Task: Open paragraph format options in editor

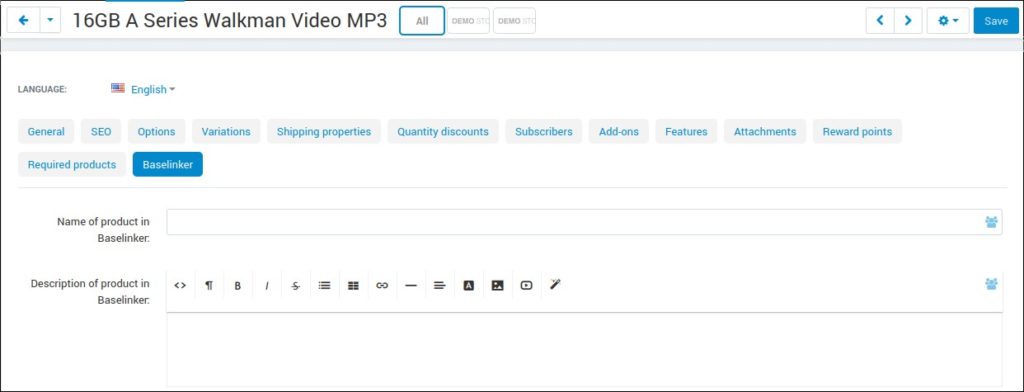Action: [209, 286]
